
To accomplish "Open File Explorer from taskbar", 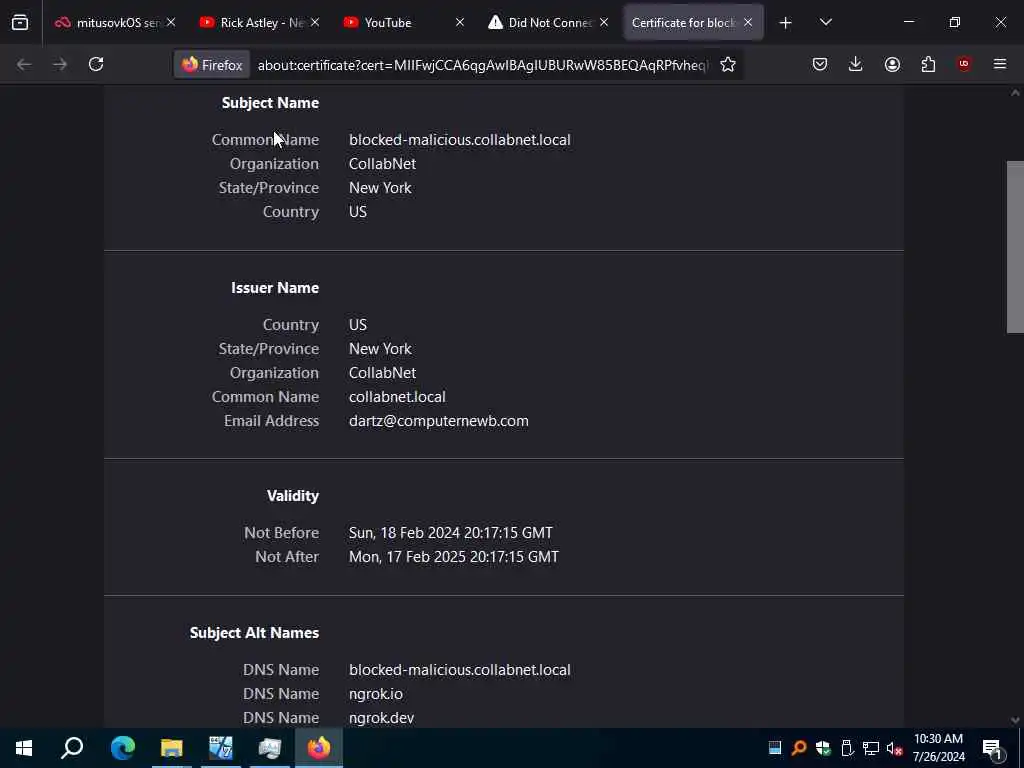I will click(x=172, y=748).
